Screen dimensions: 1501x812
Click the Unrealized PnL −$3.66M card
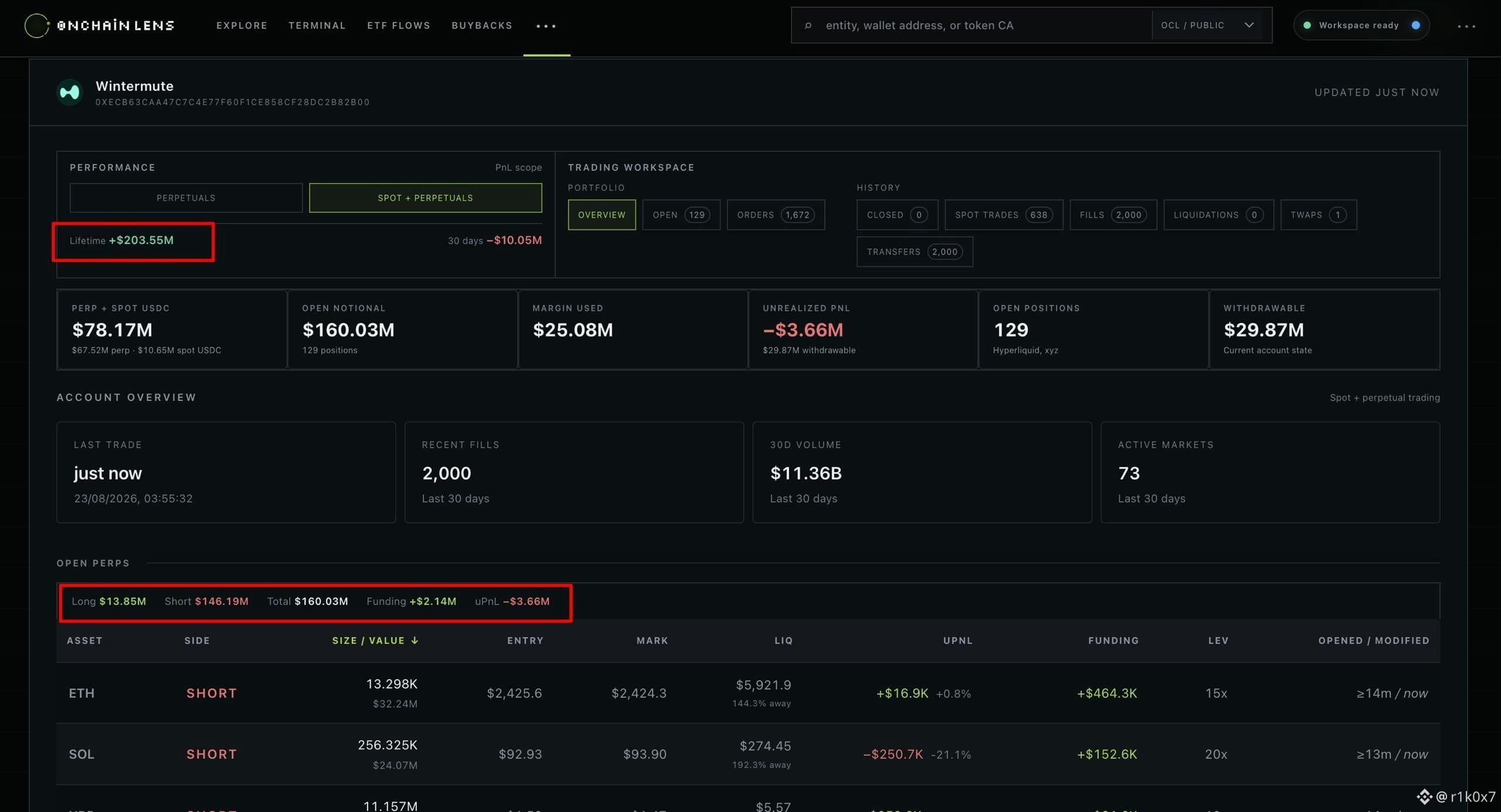(864, 329)
